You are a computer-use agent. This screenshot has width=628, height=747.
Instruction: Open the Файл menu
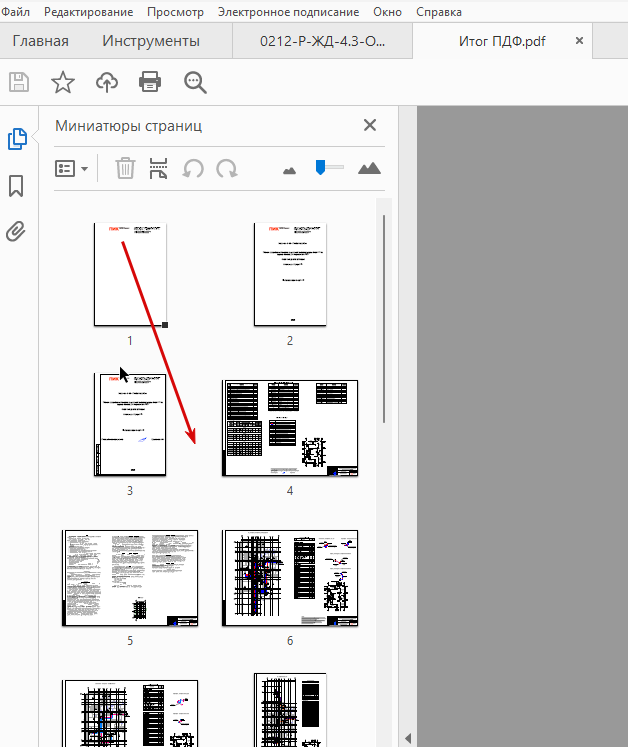[16, 11]
